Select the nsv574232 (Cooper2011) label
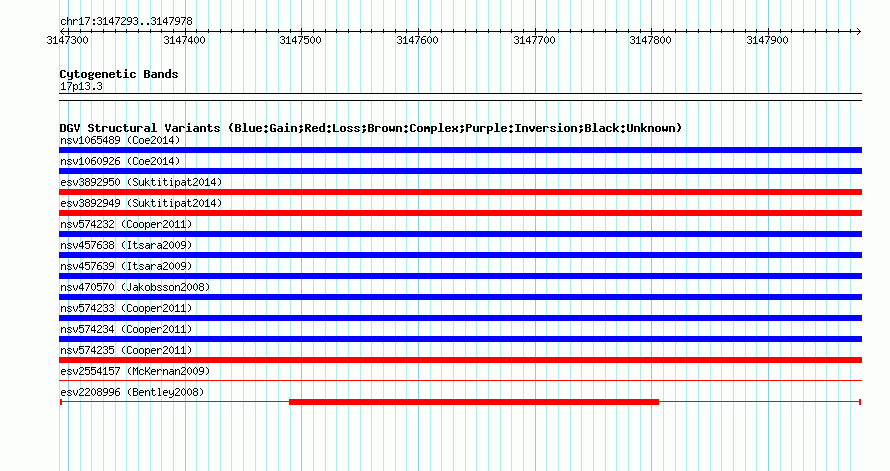Viewport: 890px width, 471px height. pyautogui.click(x=126, y=224)
